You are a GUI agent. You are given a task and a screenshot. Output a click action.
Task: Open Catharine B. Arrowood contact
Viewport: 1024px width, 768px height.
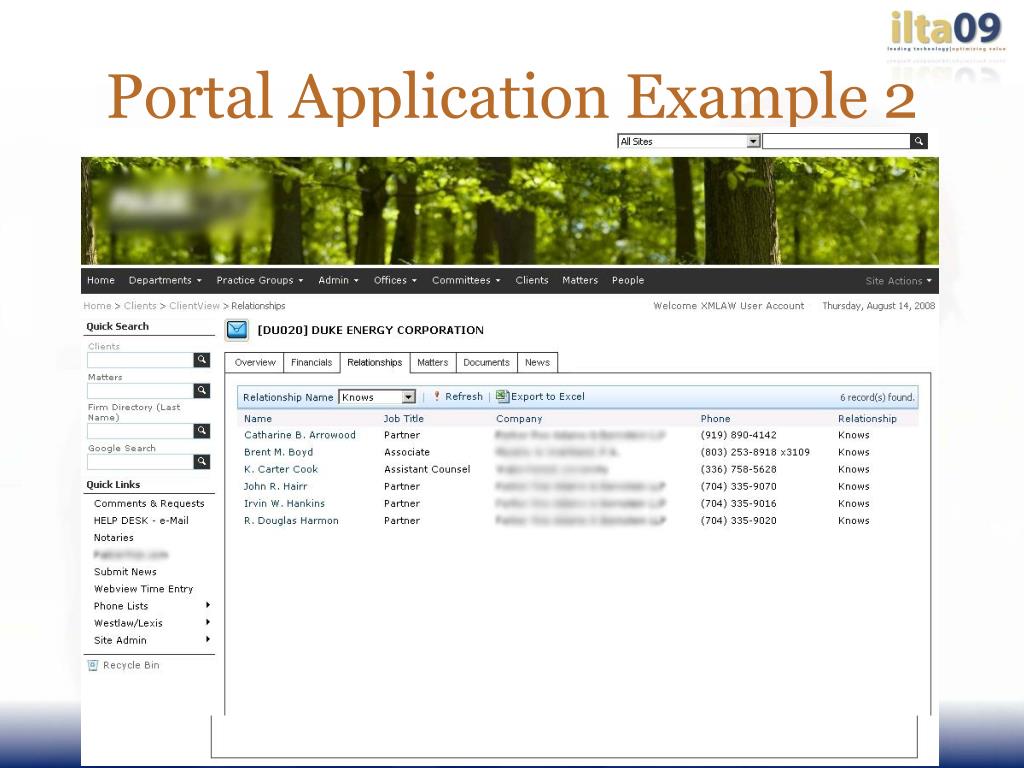click(300, 435)
